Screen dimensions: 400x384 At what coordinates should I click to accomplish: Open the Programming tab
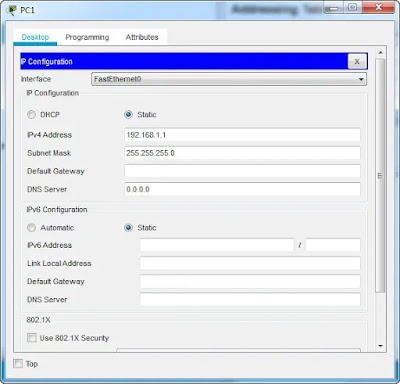click(87, 37)
